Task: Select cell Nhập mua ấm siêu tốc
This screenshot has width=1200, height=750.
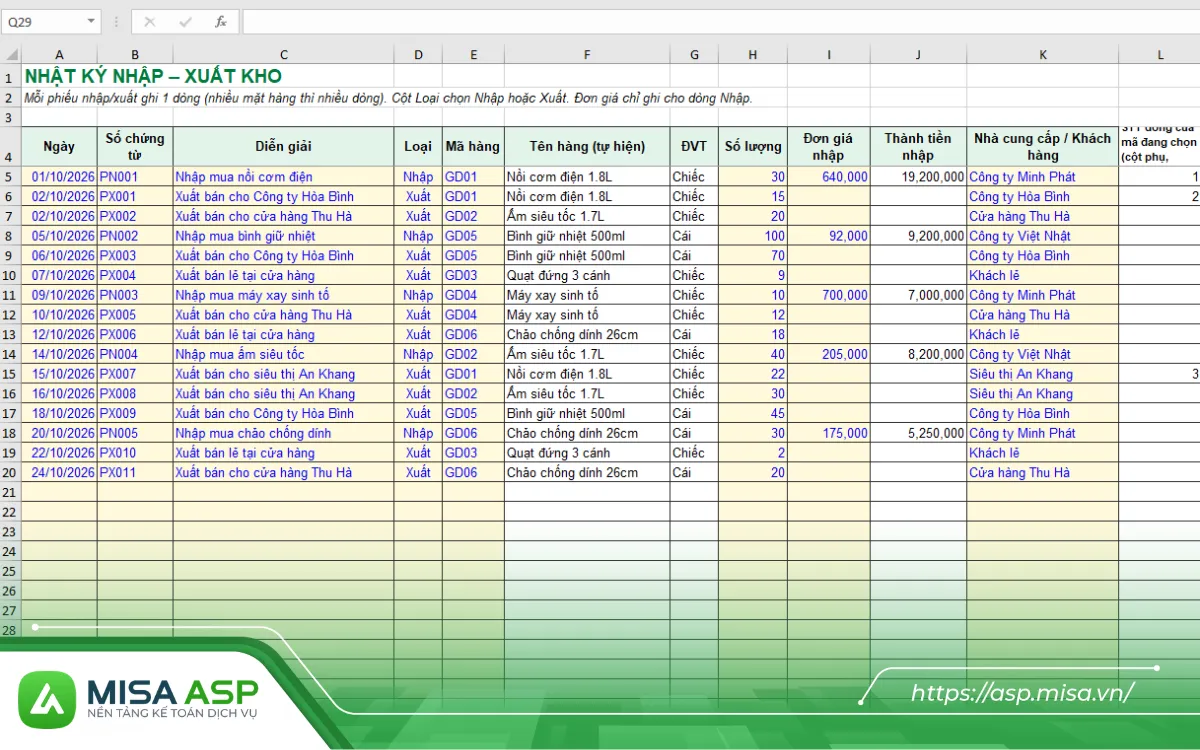Action: pyautogui.click(x=283, y=354)
